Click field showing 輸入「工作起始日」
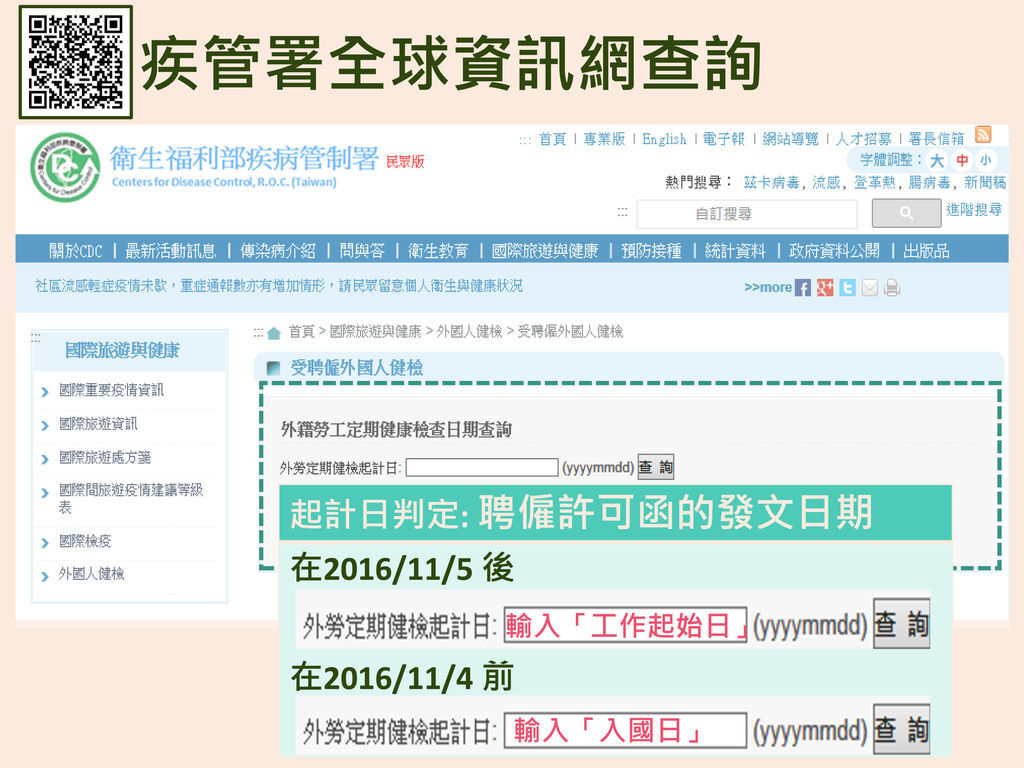 tap(625, 626)
